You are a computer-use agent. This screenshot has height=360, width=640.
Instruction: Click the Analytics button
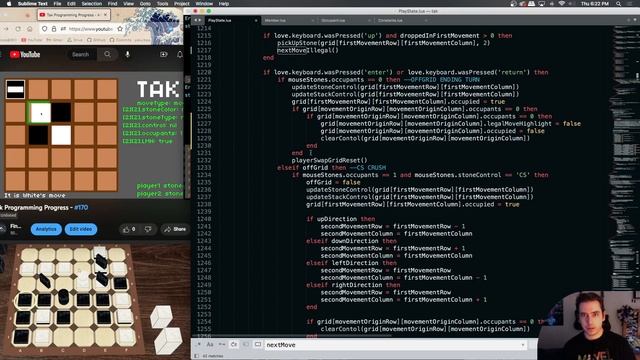coord(46,229)
